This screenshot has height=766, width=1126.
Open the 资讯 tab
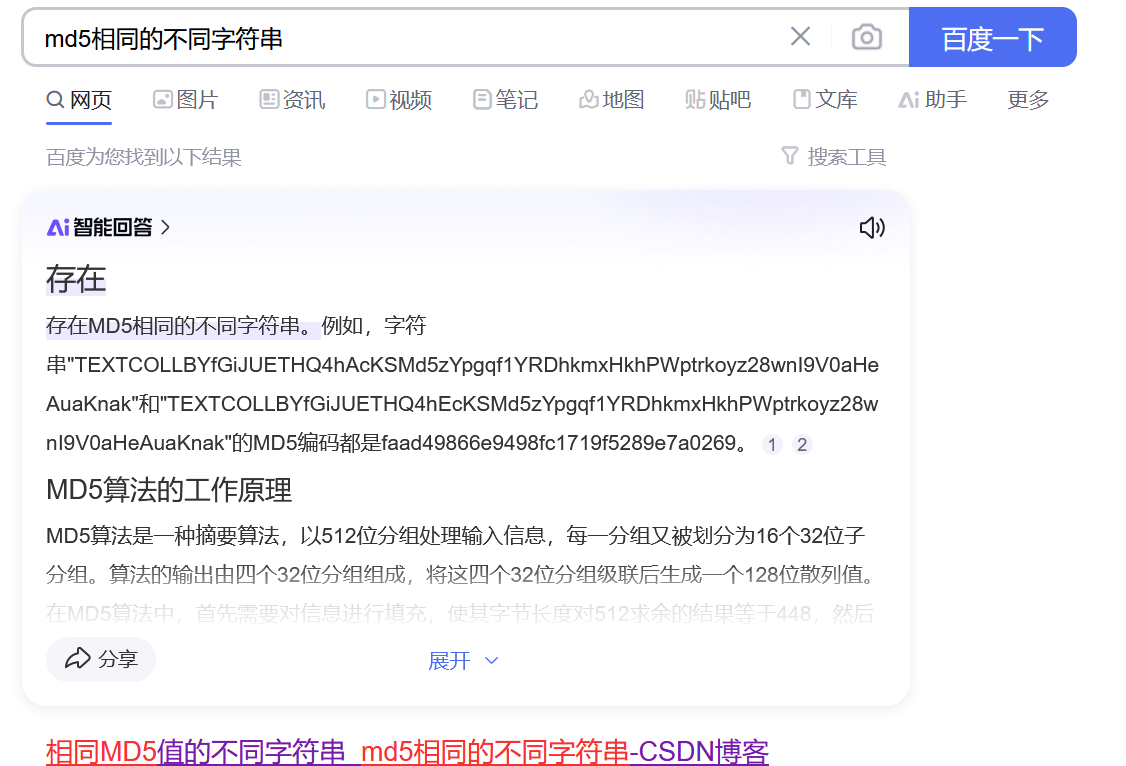[292, 100]
